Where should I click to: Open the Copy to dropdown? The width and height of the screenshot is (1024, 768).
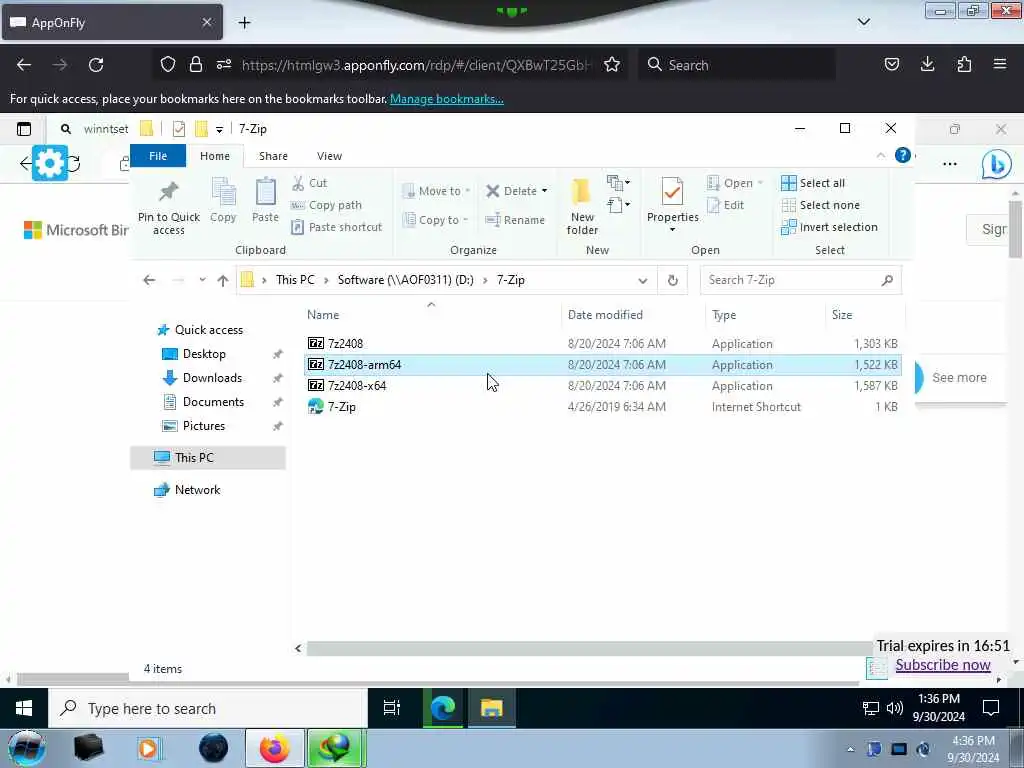[436, 220]
